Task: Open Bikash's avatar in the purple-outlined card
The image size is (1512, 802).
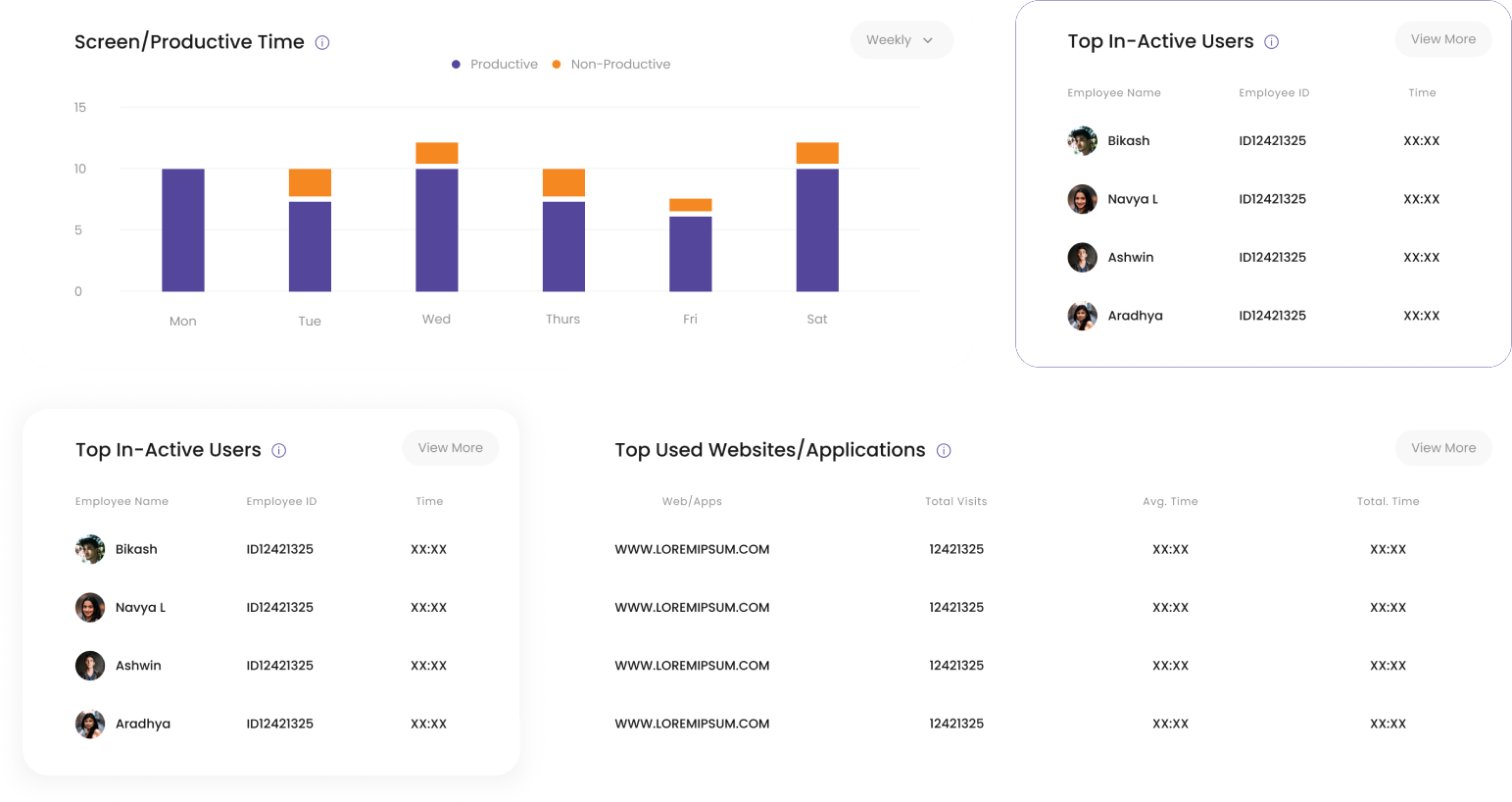Action: [1083, 141]
